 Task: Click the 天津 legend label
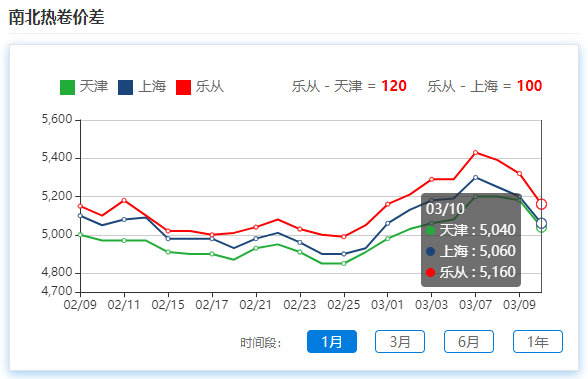point(94,87)
